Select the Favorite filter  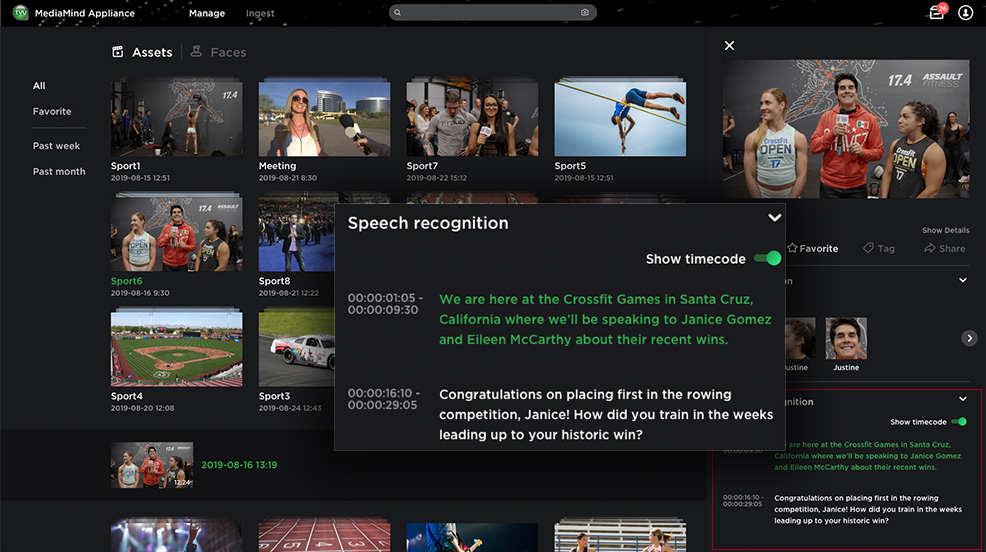pos(52,111)
